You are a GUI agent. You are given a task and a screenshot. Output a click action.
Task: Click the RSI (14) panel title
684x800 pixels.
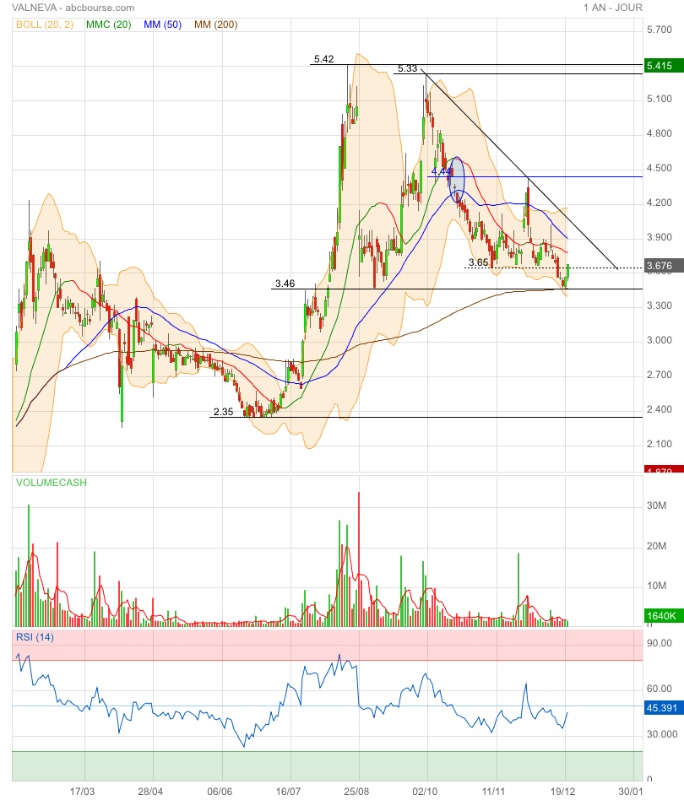coord(35,637)
